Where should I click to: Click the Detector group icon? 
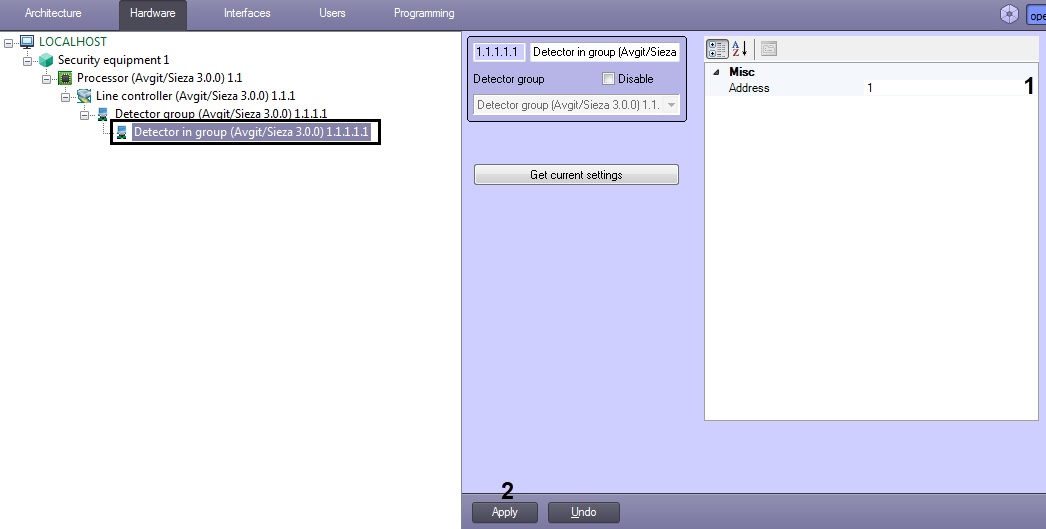point(103,114)
